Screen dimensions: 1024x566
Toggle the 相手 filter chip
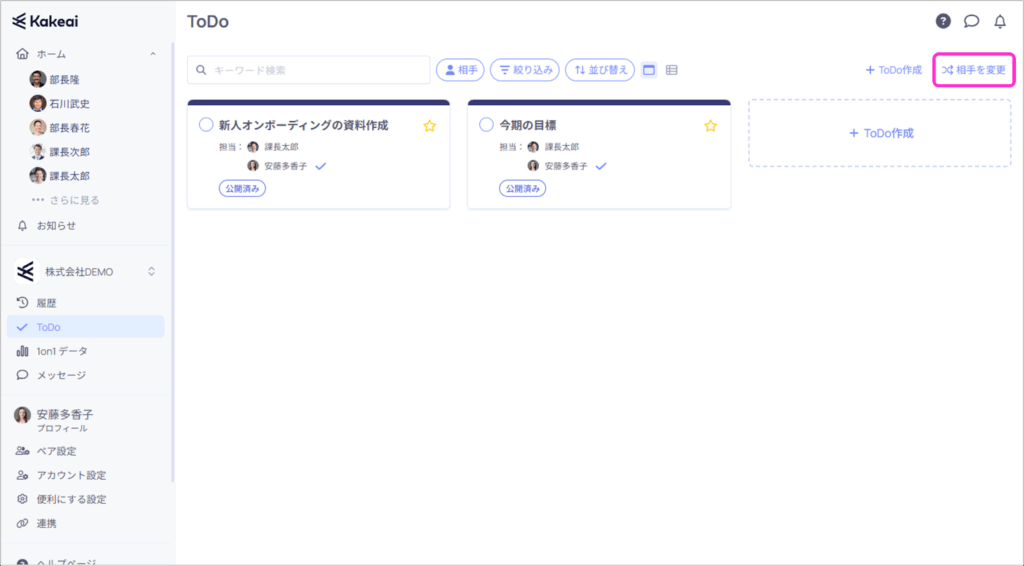click(460, 70)
